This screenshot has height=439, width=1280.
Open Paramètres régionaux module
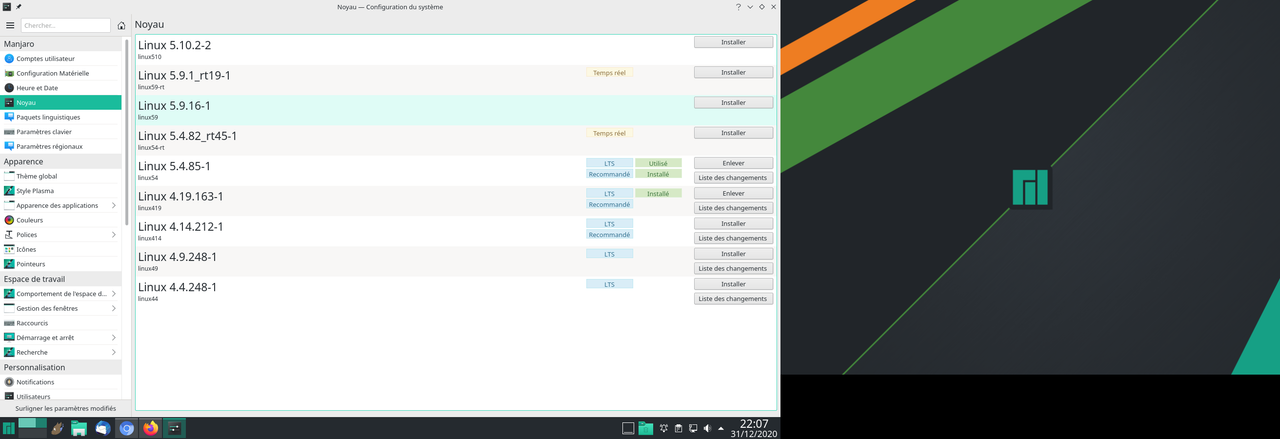(61, 146)
